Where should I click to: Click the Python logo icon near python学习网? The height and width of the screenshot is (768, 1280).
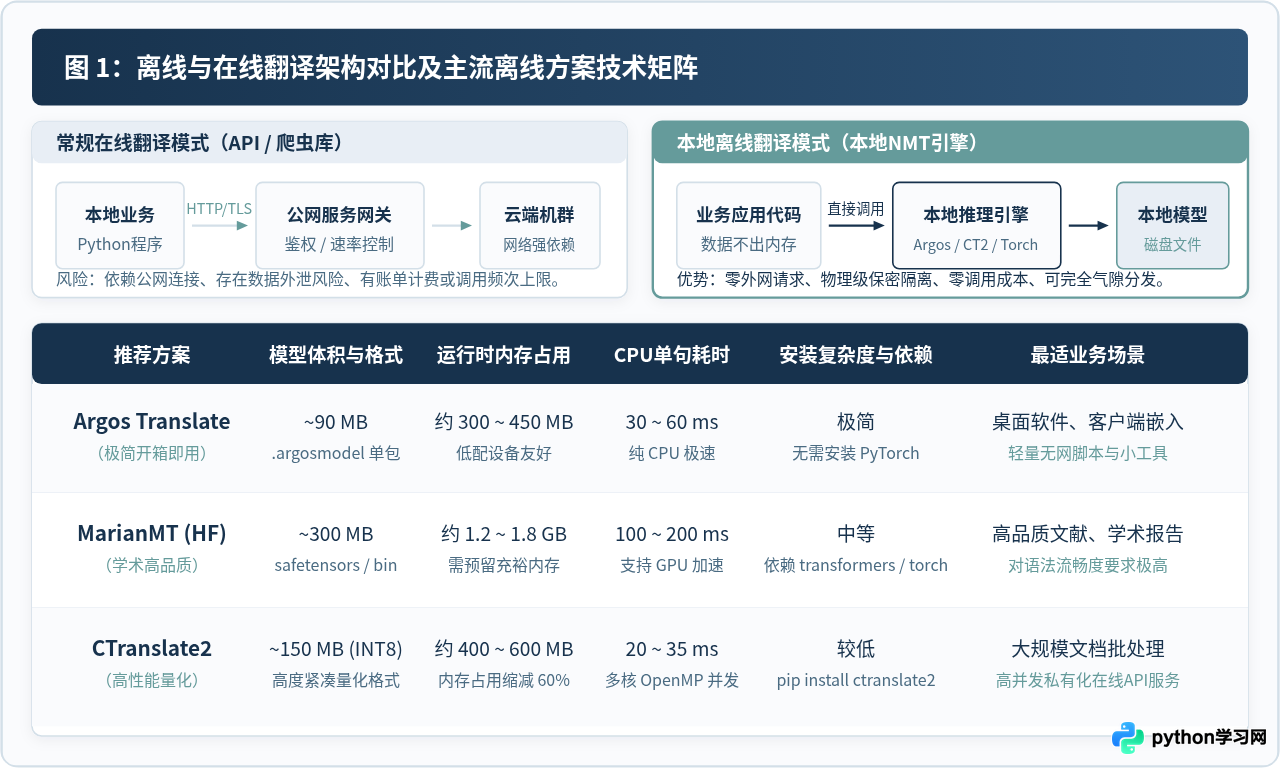[1128, 738]
